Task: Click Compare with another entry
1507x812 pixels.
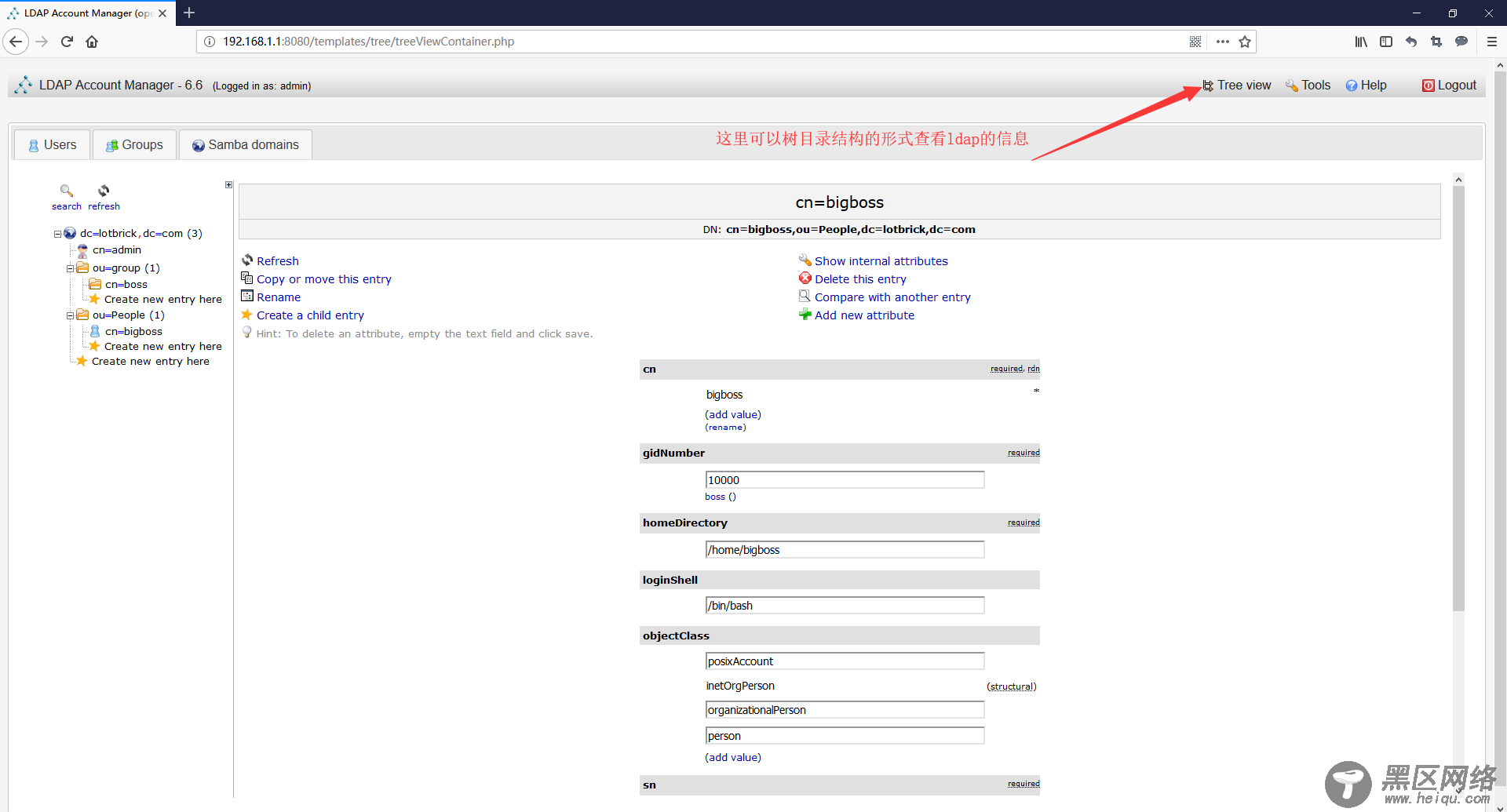Action: click(x=892, y=297)
